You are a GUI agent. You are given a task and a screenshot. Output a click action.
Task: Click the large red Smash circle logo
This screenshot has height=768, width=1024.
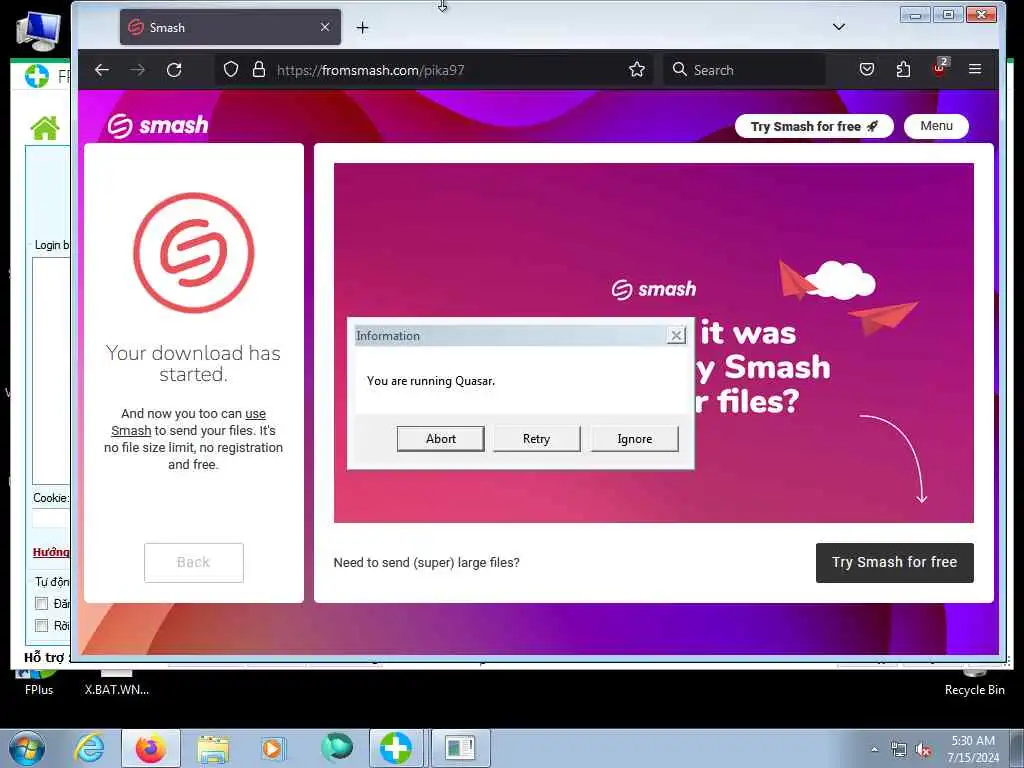point(193,252)
